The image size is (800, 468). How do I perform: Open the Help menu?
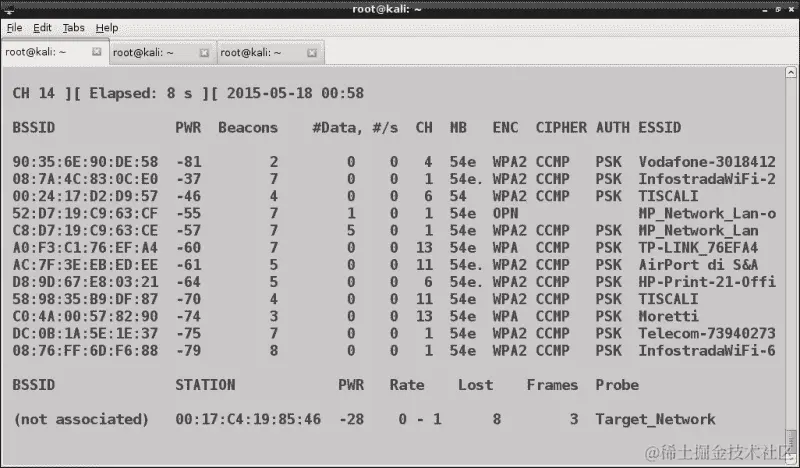(107, 28)
